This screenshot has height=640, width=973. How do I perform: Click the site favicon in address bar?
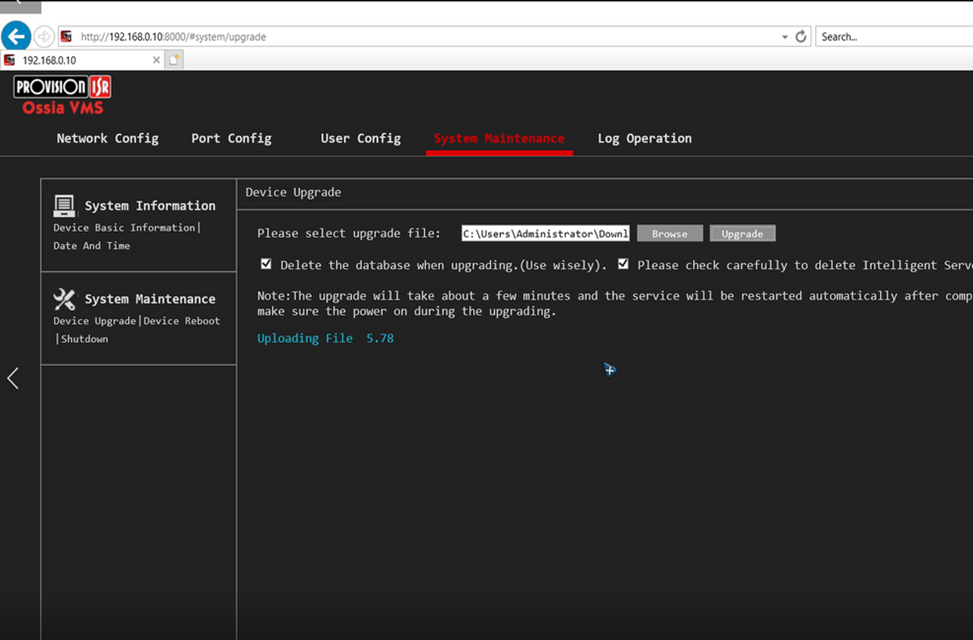pos(66,37)
